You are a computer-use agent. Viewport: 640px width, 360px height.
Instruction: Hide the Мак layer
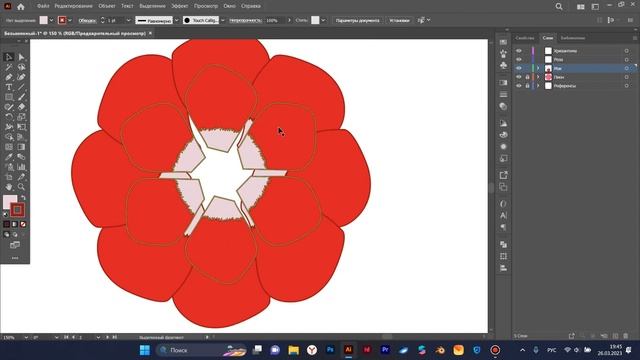tap(519, 68)
